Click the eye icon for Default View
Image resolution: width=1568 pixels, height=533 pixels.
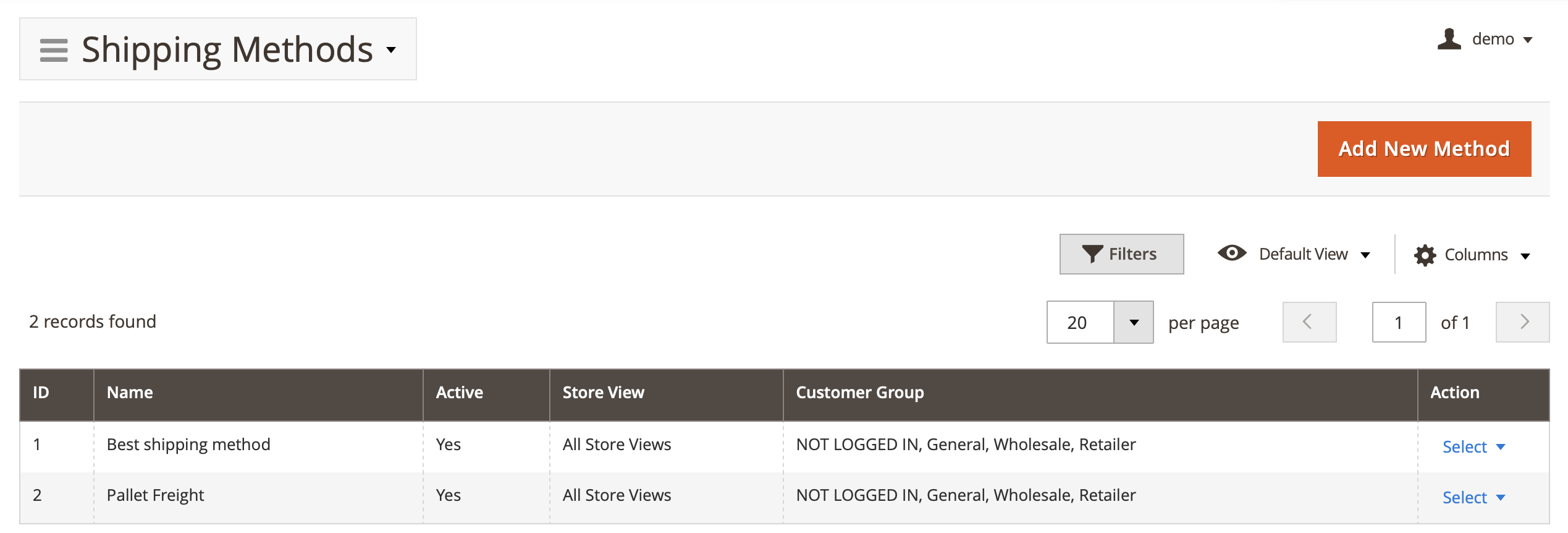(1232, 253)
